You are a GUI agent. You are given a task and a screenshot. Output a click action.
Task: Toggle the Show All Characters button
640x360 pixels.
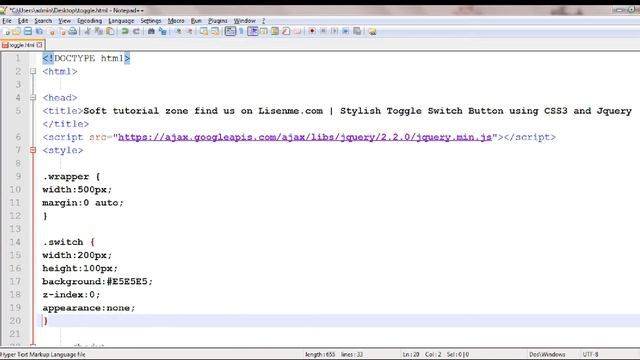(x=241, y=31)
